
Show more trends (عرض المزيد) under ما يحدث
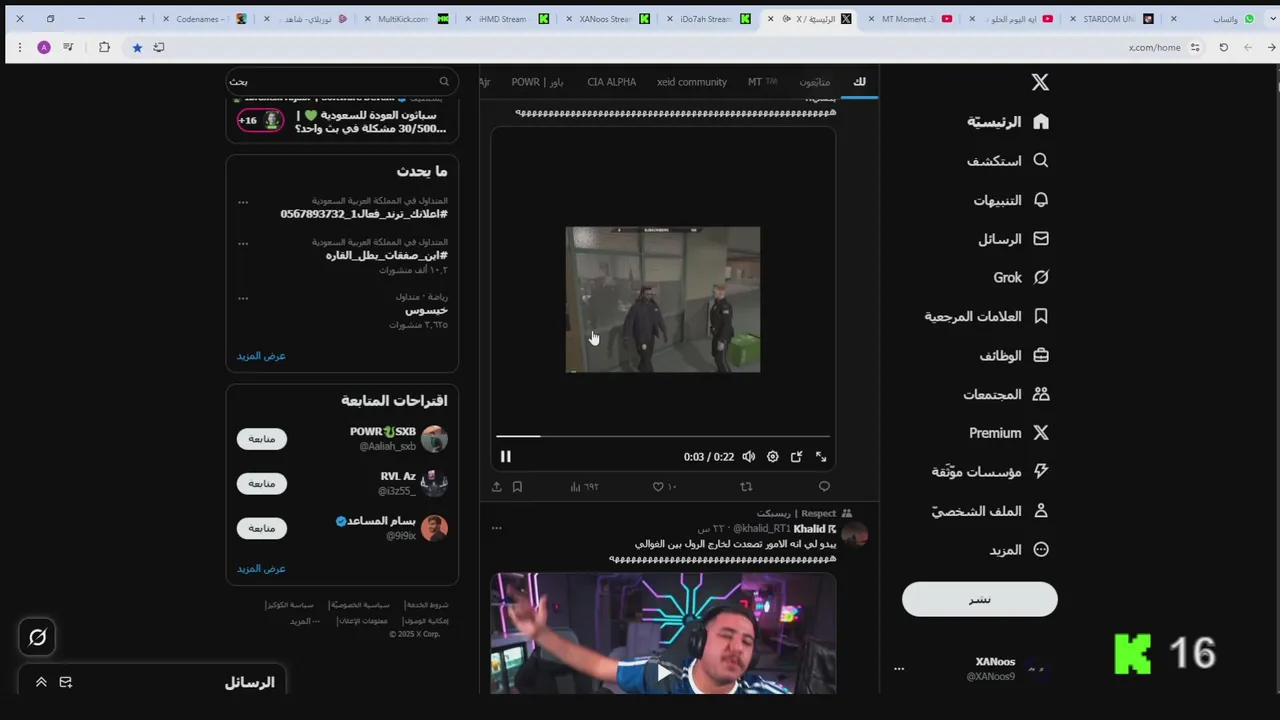(261, 356)
